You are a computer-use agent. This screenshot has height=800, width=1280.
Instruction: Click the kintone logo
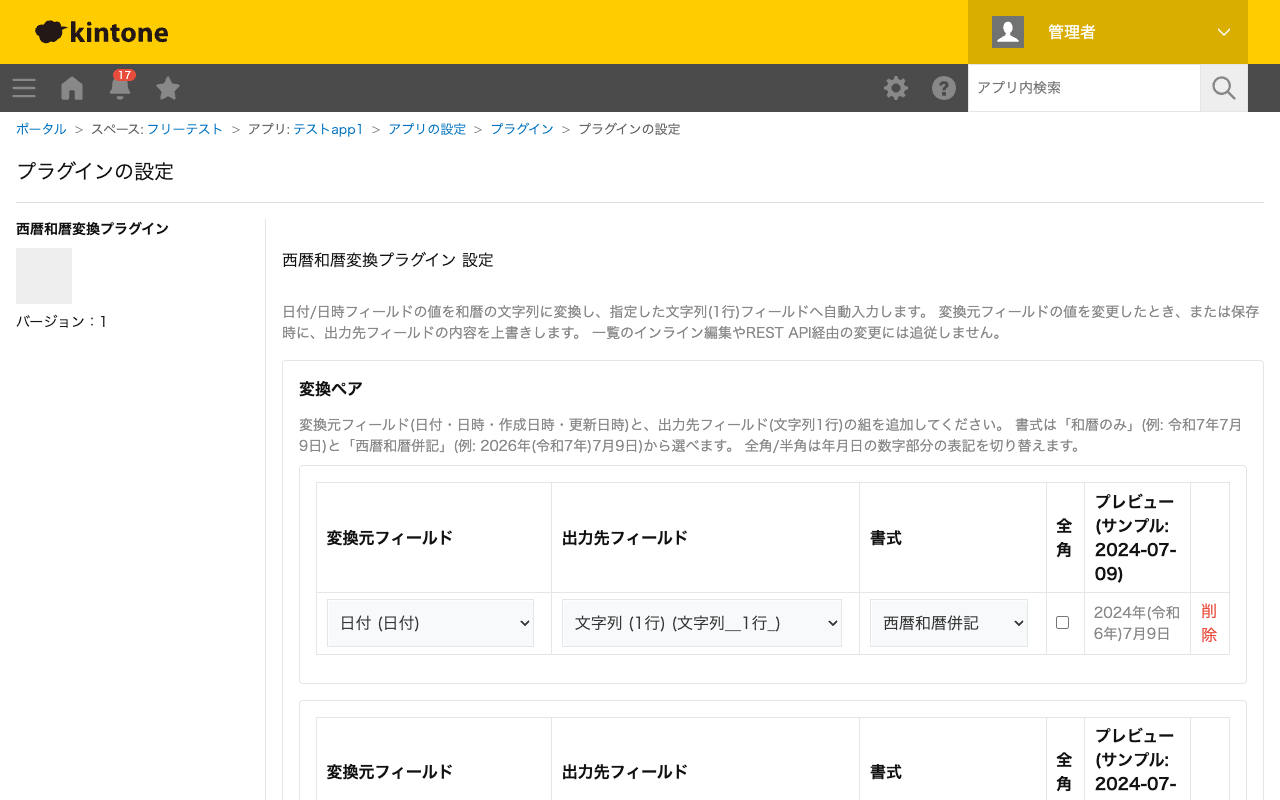point(101,32)
